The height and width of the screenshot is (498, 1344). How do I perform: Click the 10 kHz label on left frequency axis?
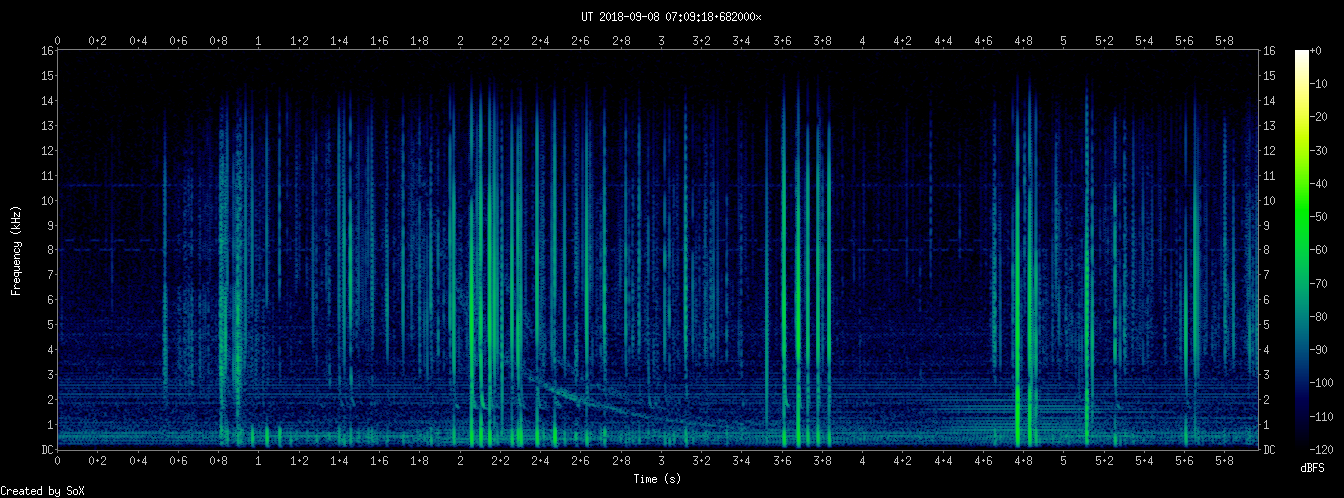(46, 200)
